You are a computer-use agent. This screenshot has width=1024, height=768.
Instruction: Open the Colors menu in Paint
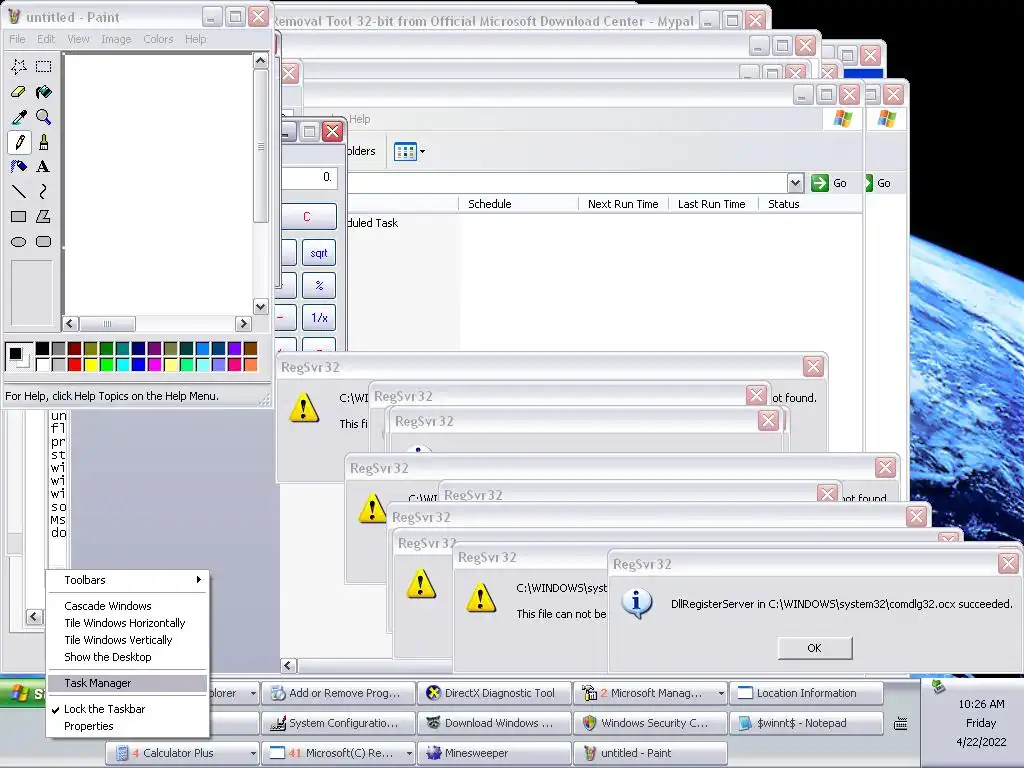(159, 39)
